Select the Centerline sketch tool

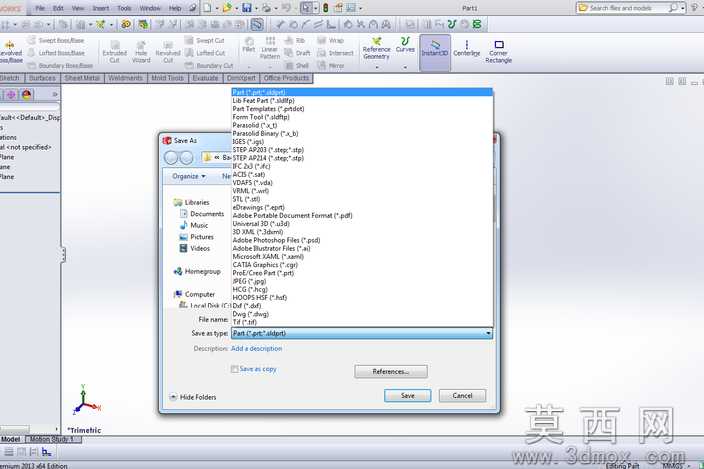(x=466, y=48)
